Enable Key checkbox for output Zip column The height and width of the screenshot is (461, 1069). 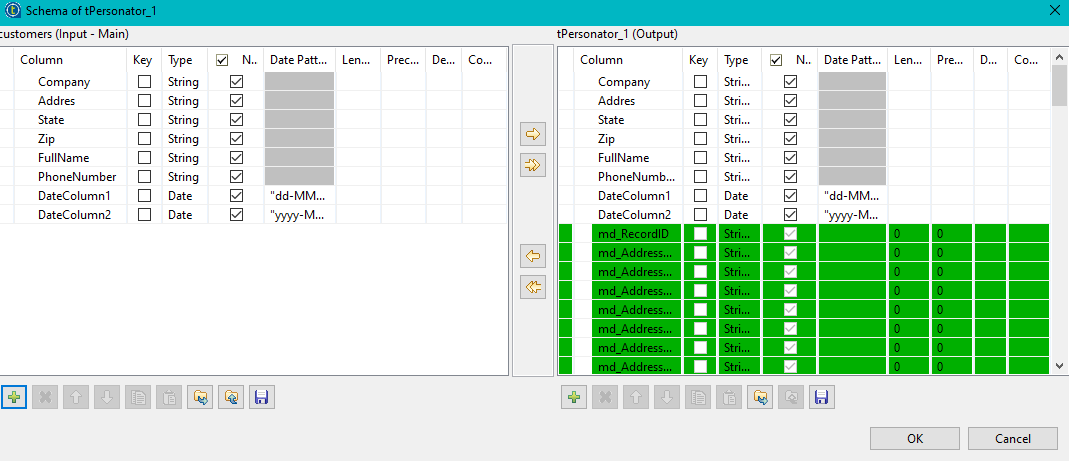pyautogui.click(x=700, y=139)
